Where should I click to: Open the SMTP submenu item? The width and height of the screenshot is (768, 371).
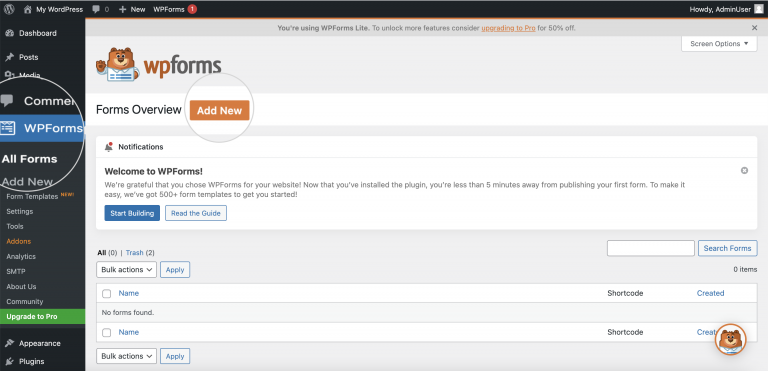pyautogui.click(x=16, y=272)
